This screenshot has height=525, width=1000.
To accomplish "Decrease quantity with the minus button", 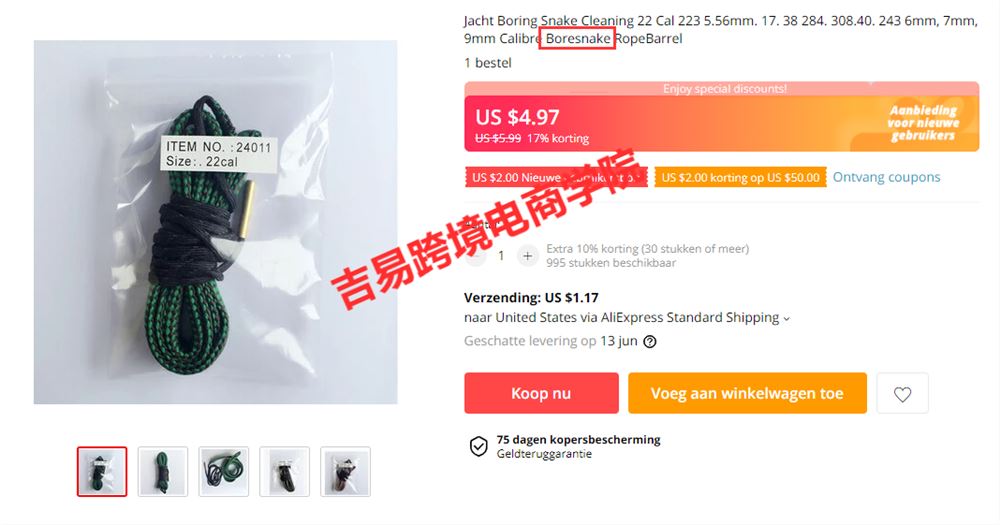I will point(474,256).
